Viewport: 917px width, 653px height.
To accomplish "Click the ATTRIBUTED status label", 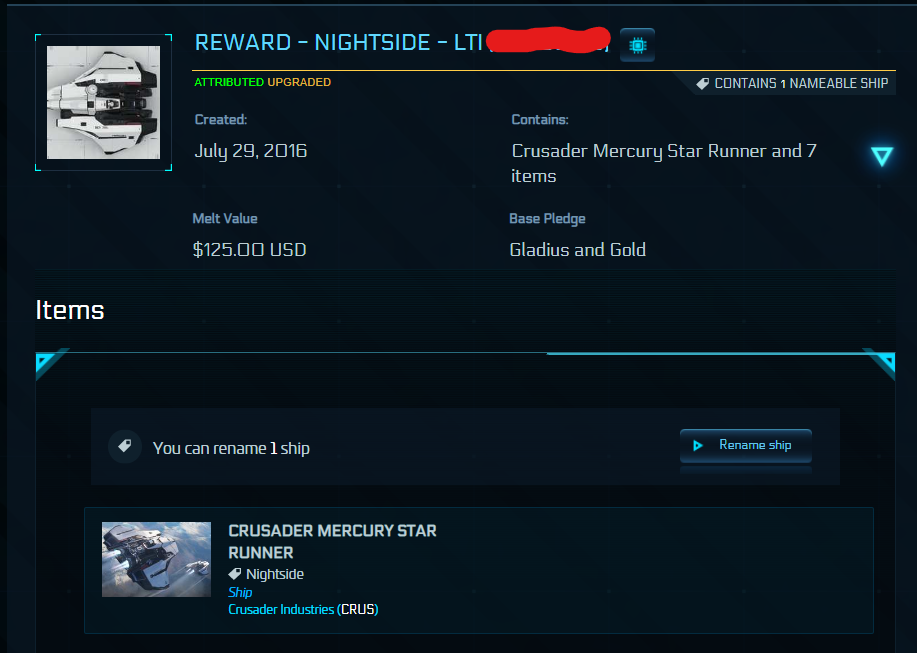I will click(229, 82).
